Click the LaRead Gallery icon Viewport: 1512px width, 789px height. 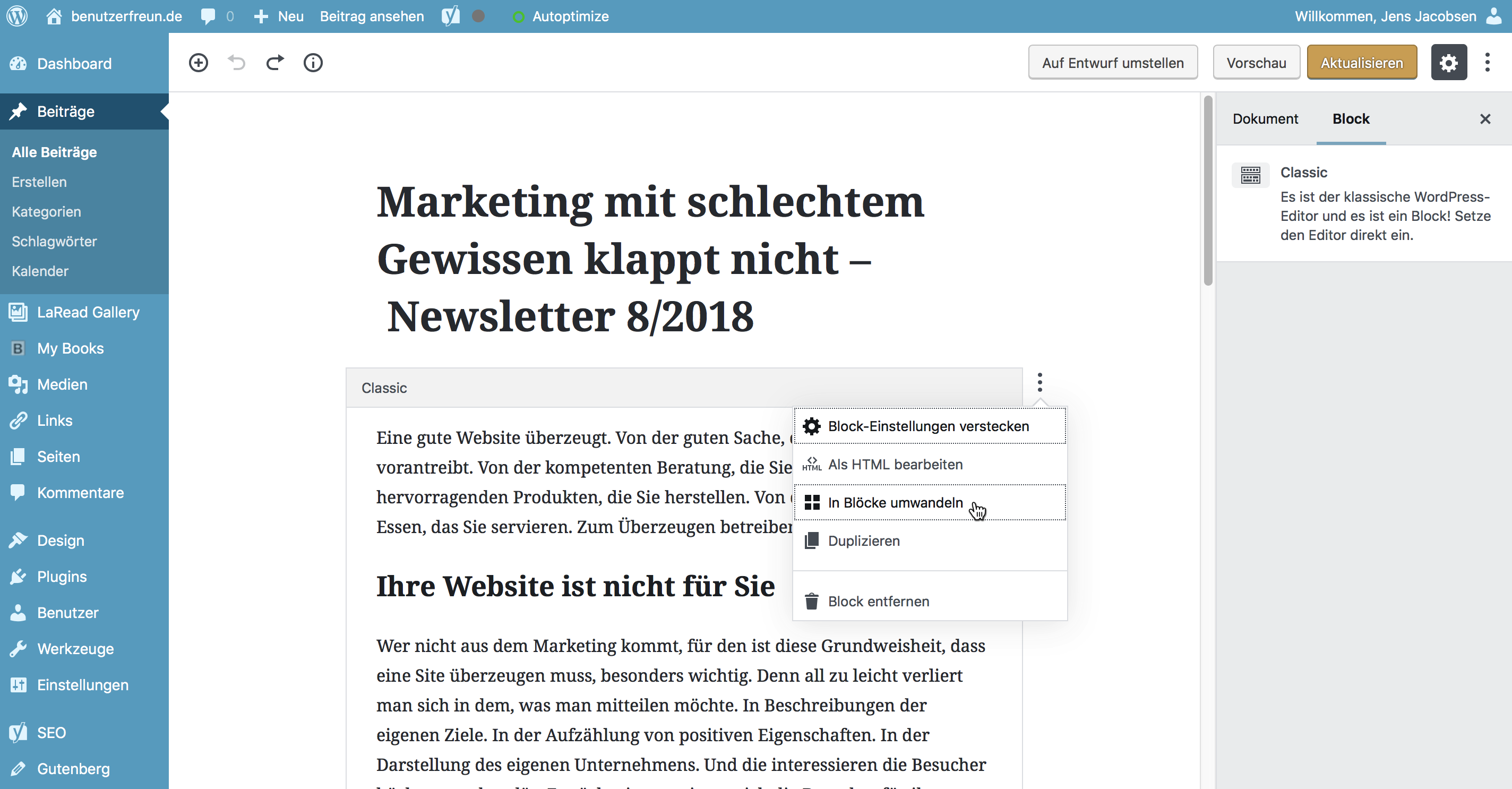18,312
